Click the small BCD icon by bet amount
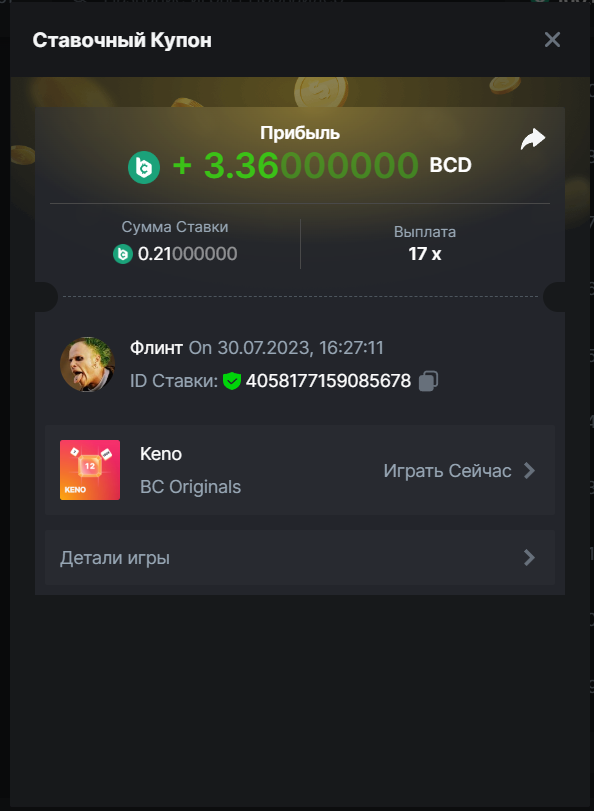The image size is (594, 811). (123, 254)
